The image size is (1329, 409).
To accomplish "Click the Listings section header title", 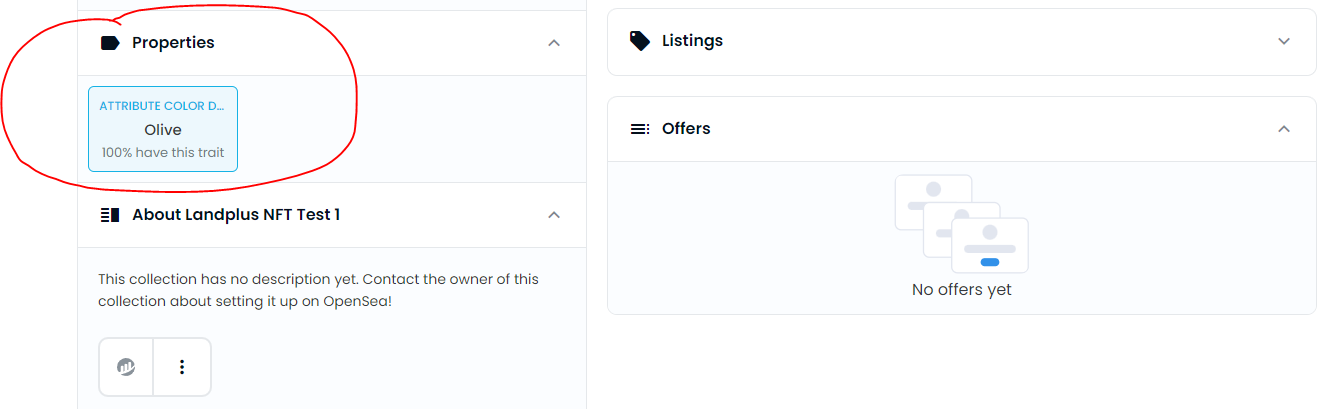I will coord(692,41).
